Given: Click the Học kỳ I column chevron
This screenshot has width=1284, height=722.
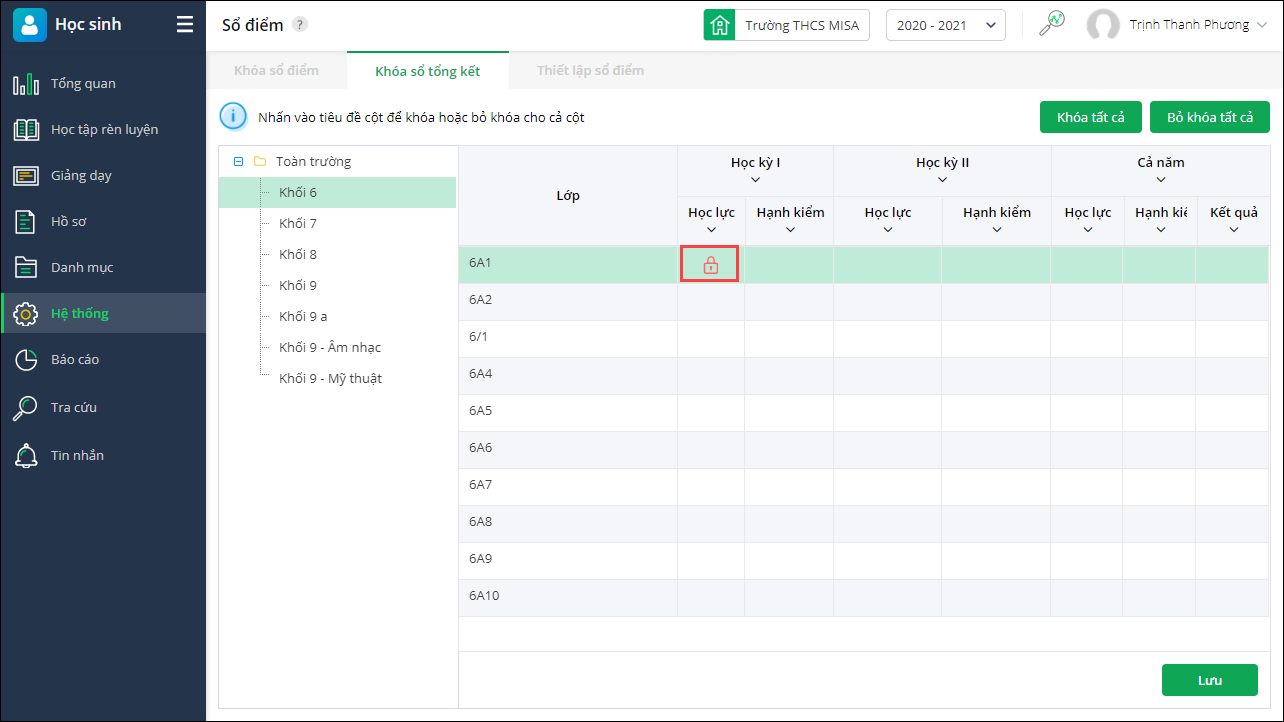Looking at the screenshot, I should point(756,180).
